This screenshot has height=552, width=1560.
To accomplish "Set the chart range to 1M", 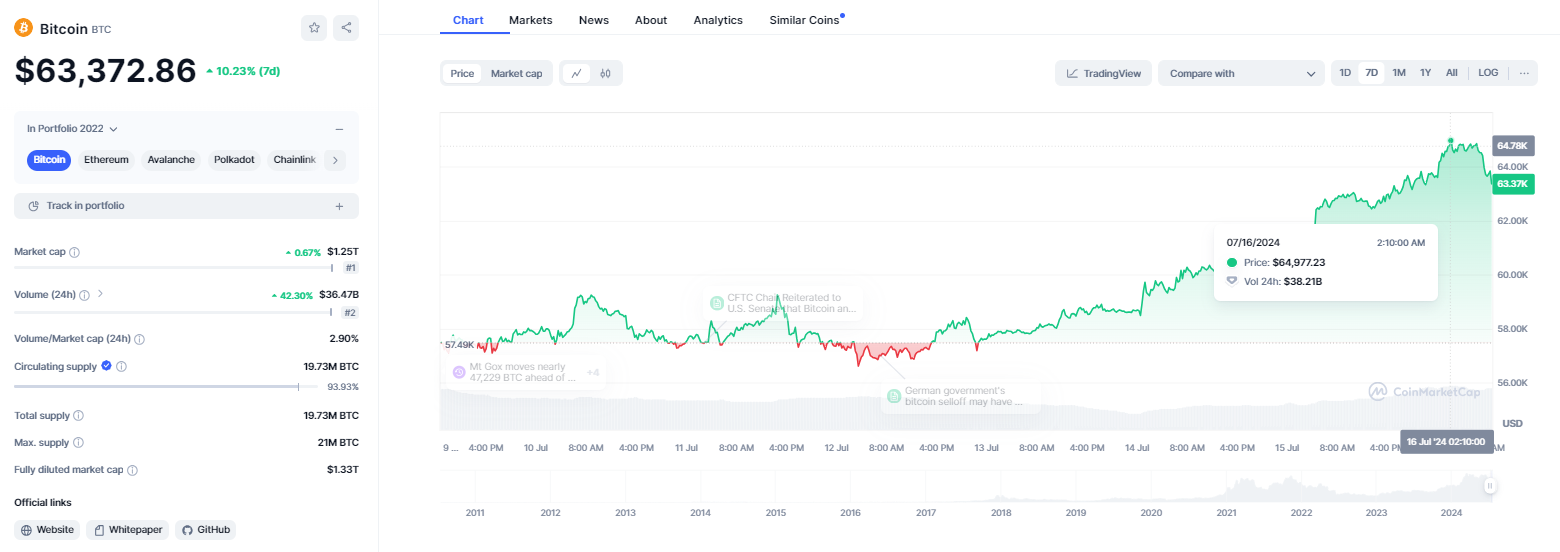I will [1399, 73].
